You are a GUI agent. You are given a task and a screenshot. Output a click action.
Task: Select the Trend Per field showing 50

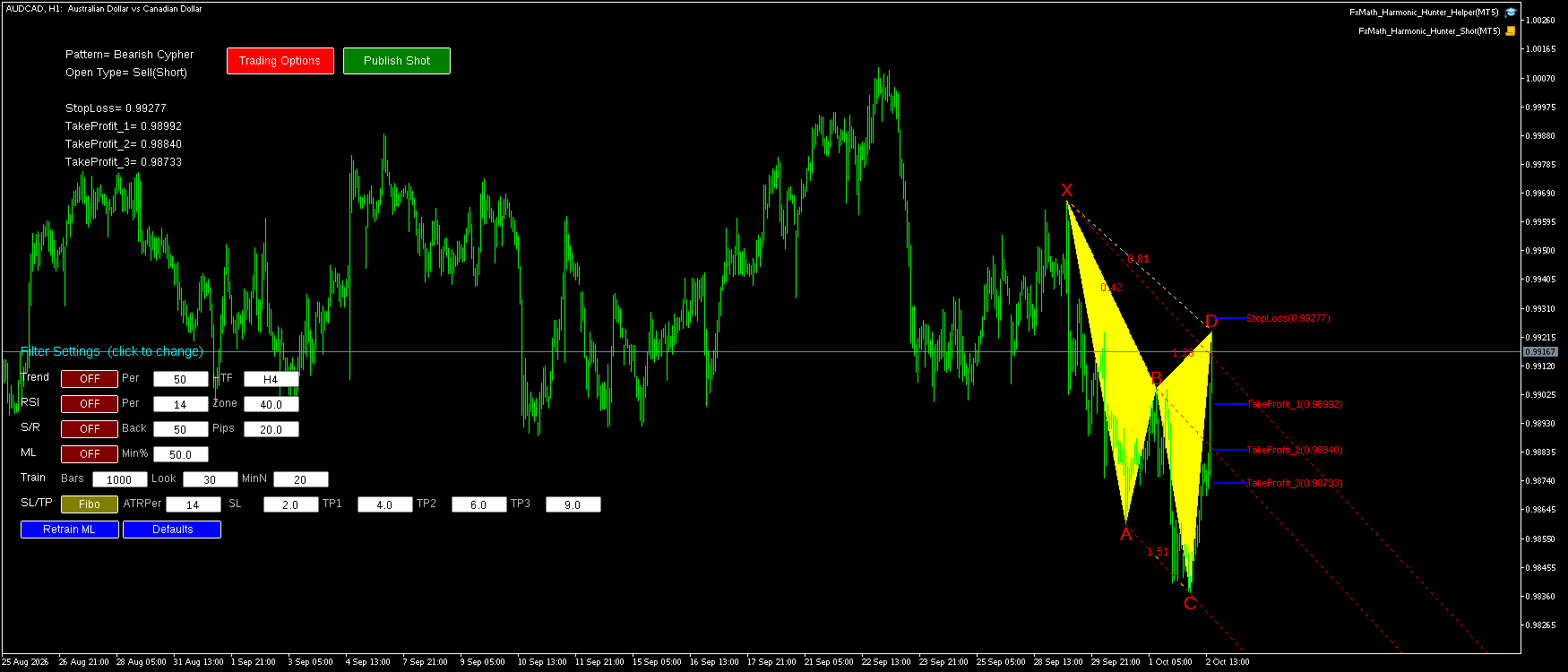point(181,379)
